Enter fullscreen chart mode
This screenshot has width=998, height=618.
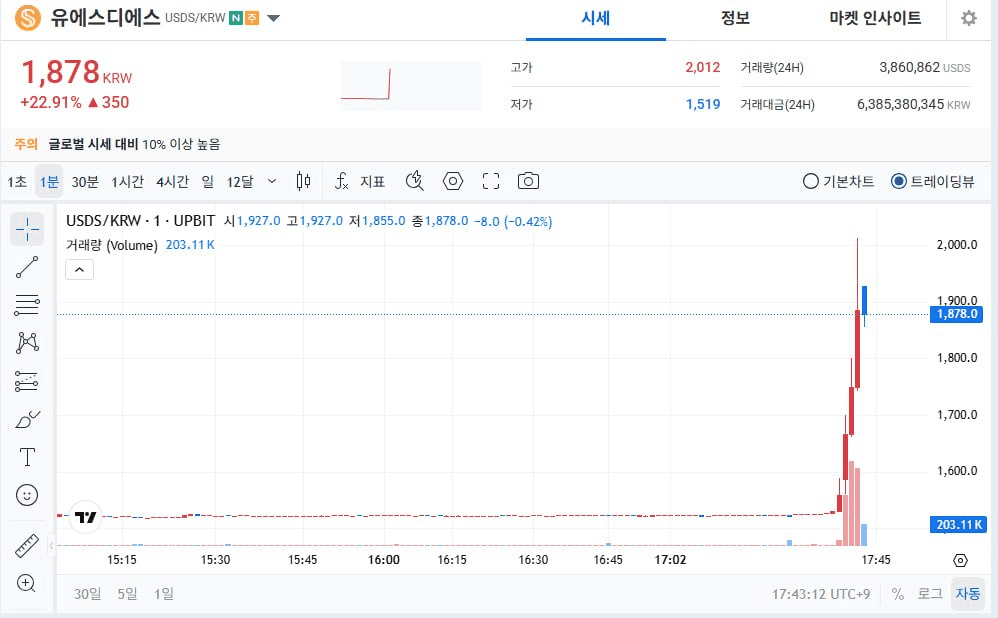490,181
